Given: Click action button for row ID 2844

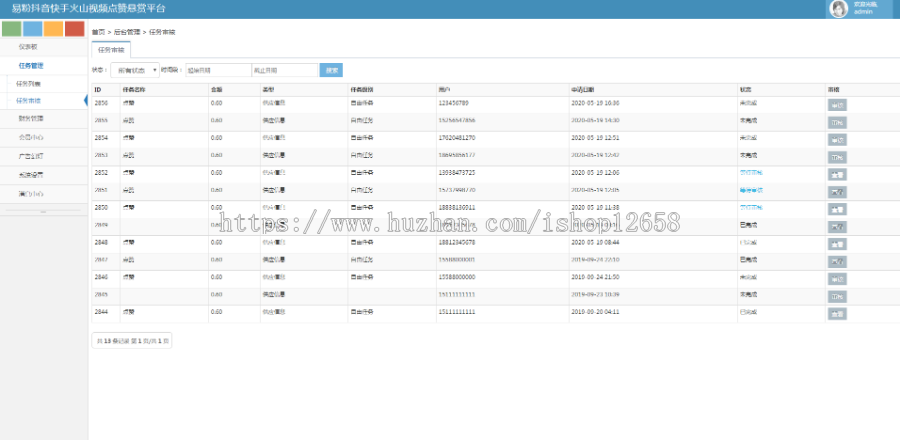Looking at the screenshot, I should pos(837,314).
